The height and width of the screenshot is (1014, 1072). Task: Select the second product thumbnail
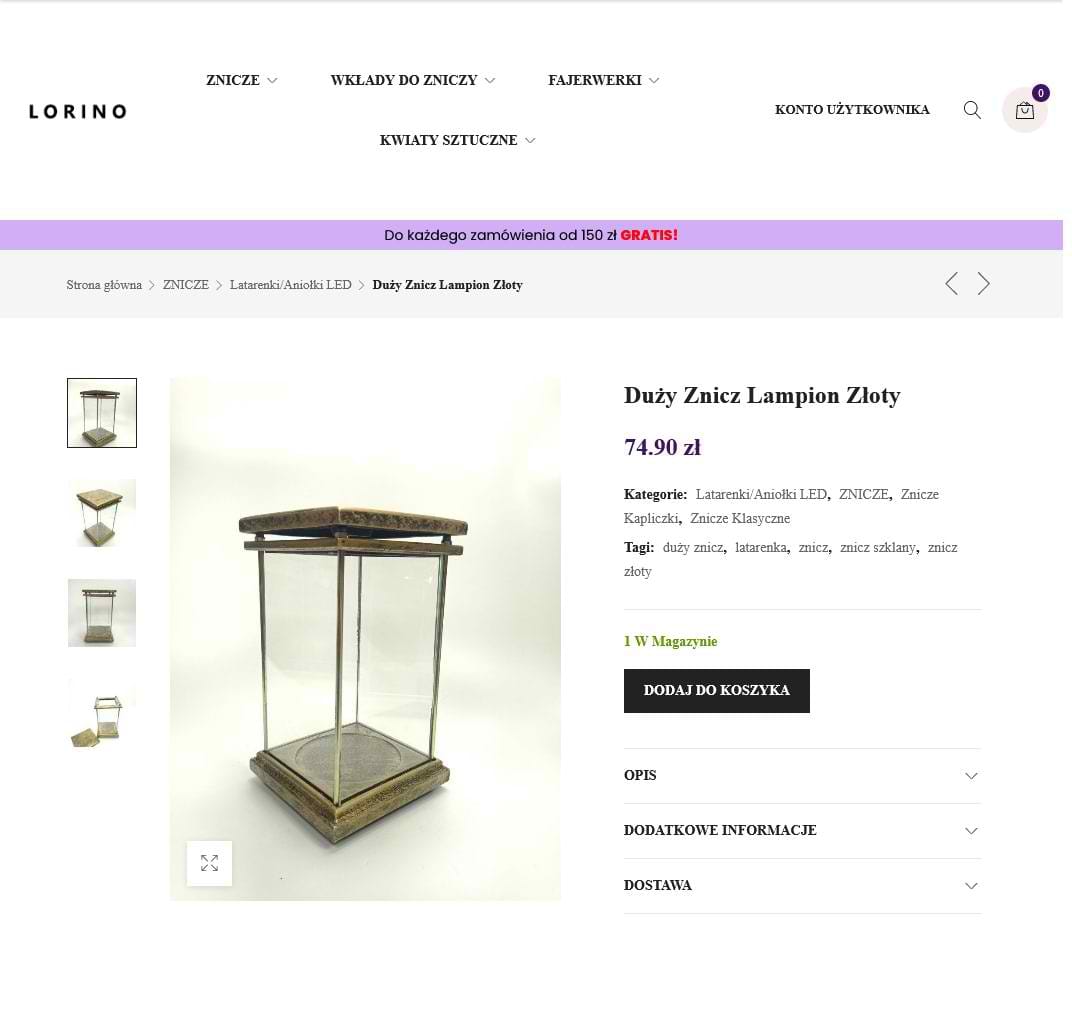coord(102,513)
